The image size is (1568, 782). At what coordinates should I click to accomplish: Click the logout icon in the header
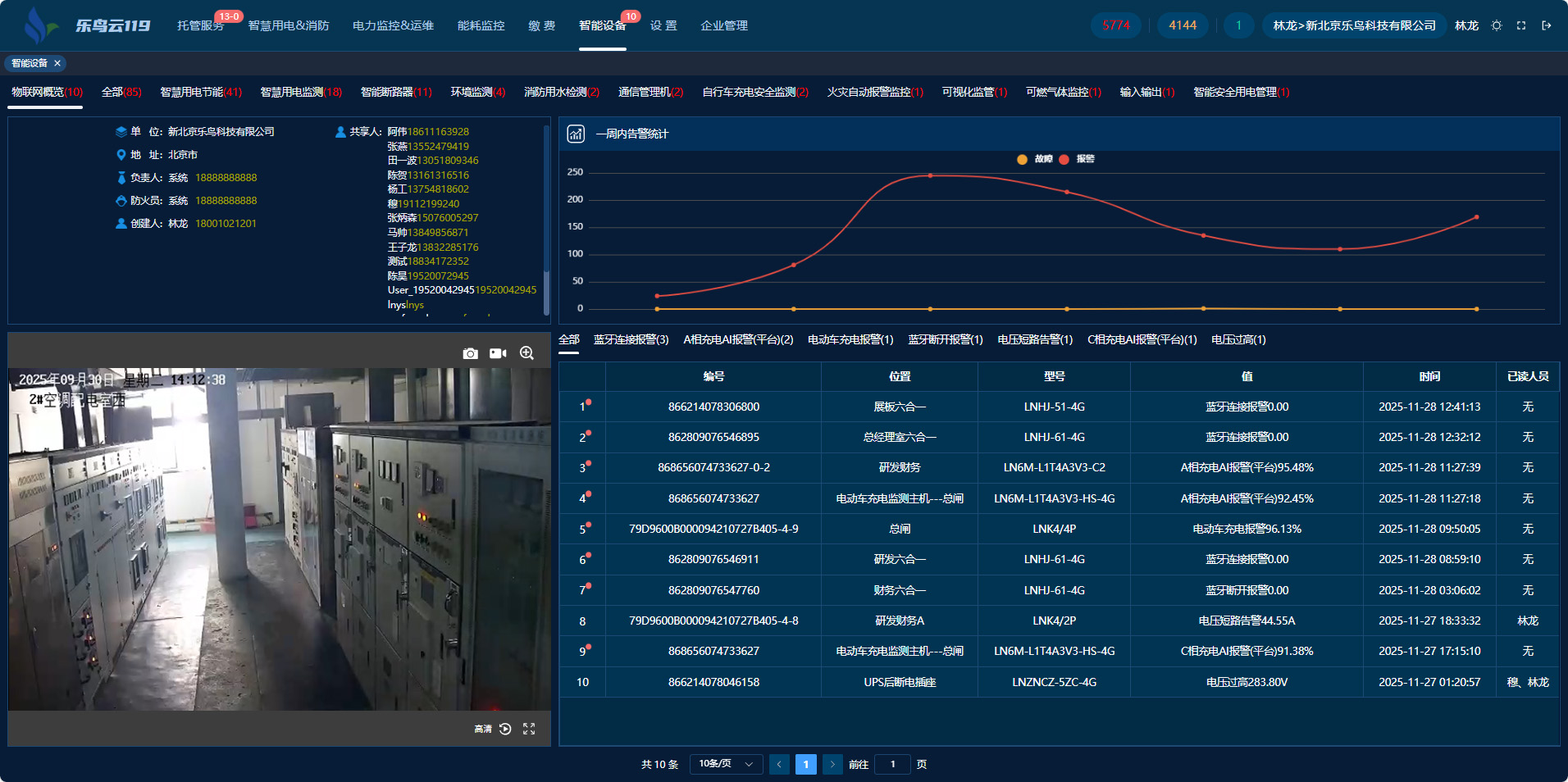tap(1547, 25)
